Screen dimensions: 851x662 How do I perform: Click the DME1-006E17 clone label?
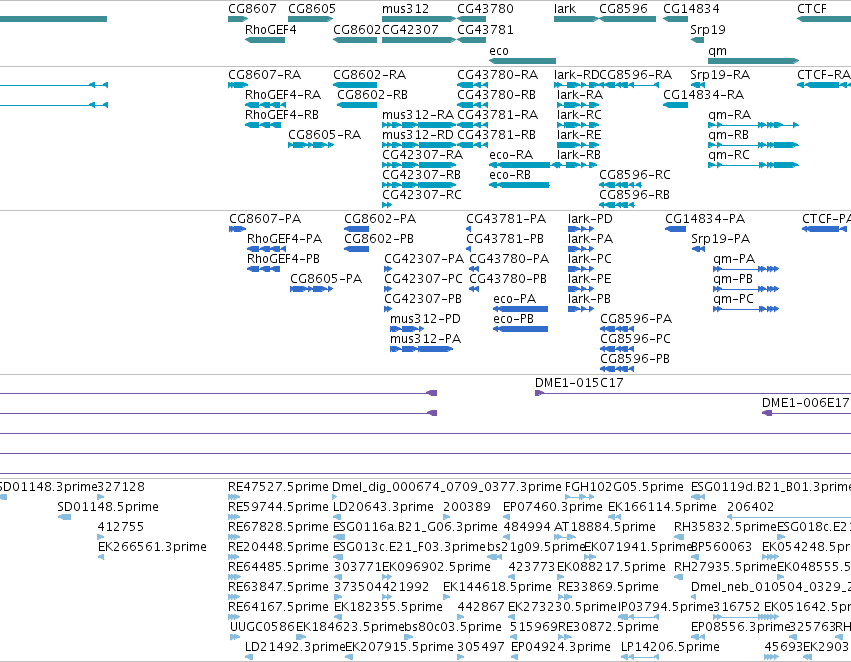[x=805, y=403]
